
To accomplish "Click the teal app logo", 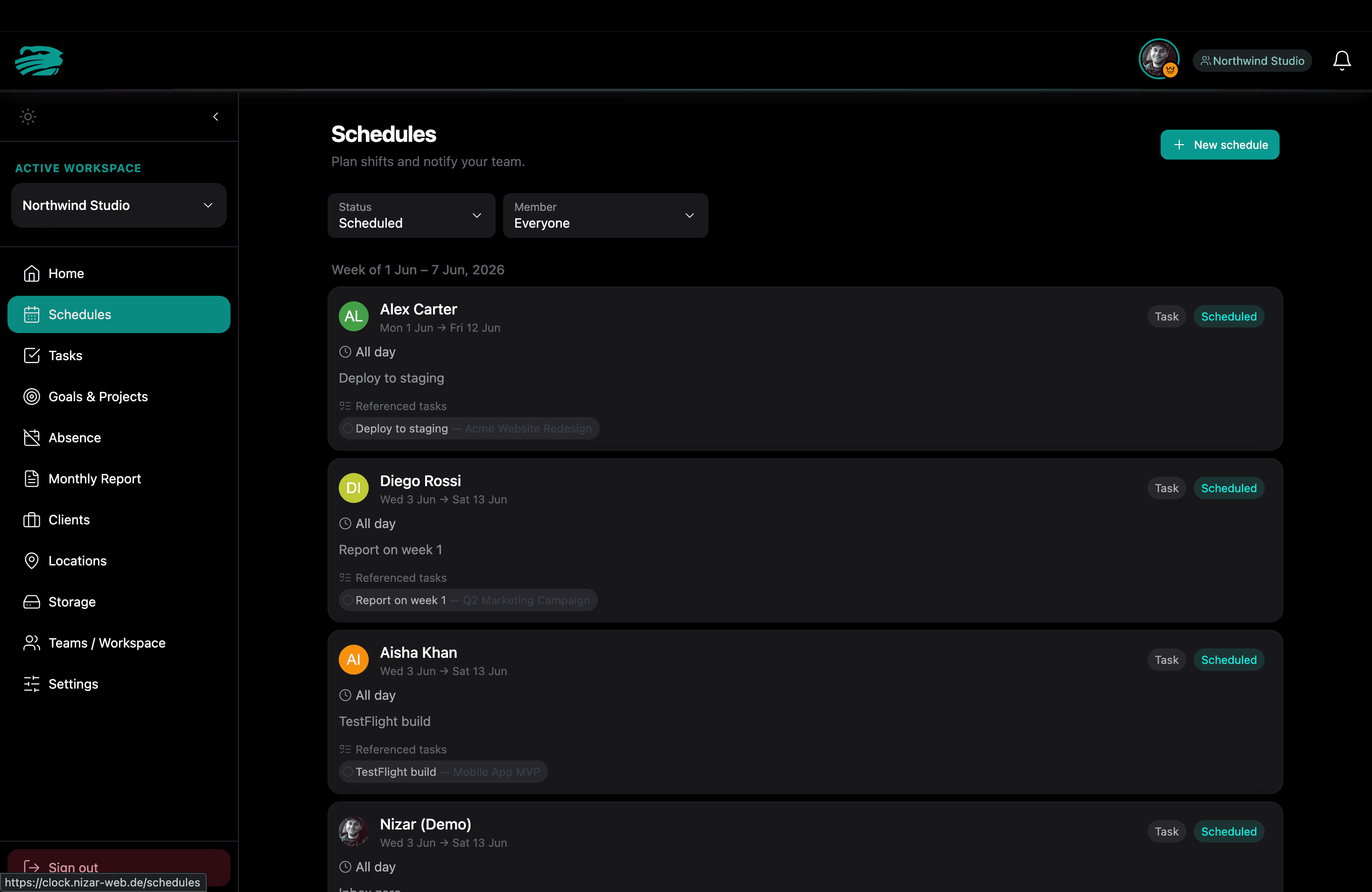I will pos(39,61).
